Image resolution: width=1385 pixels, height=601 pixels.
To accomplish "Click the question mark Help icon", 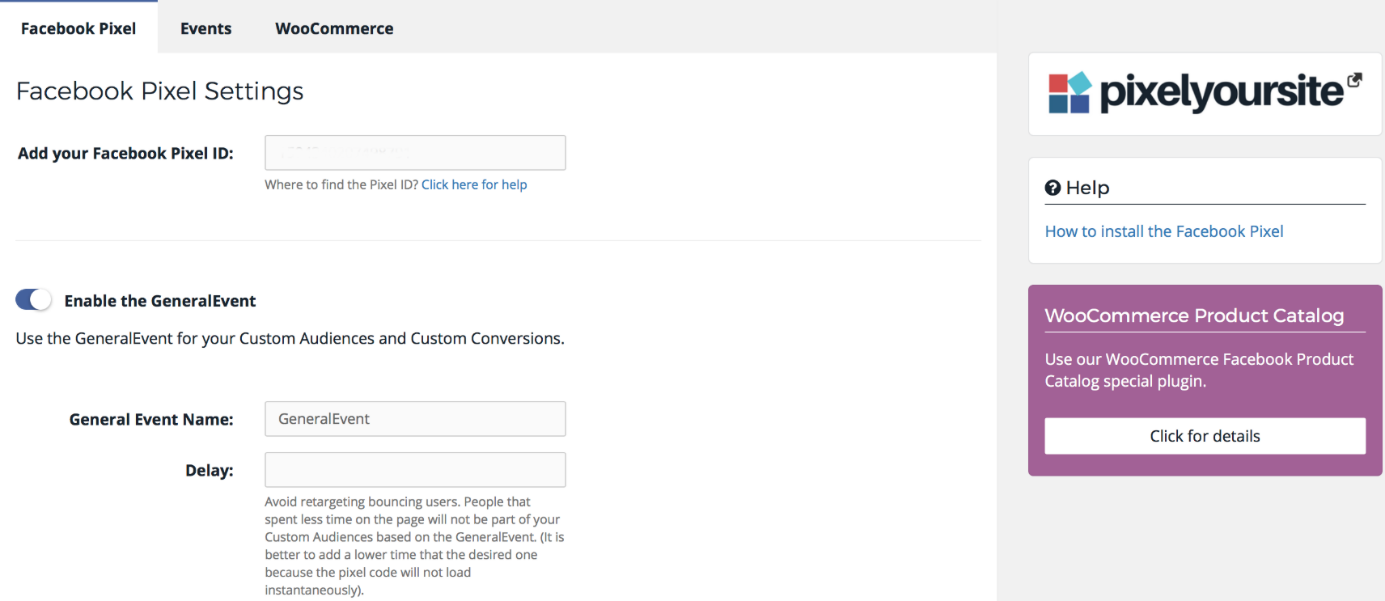I will [x=1053, y=188].
